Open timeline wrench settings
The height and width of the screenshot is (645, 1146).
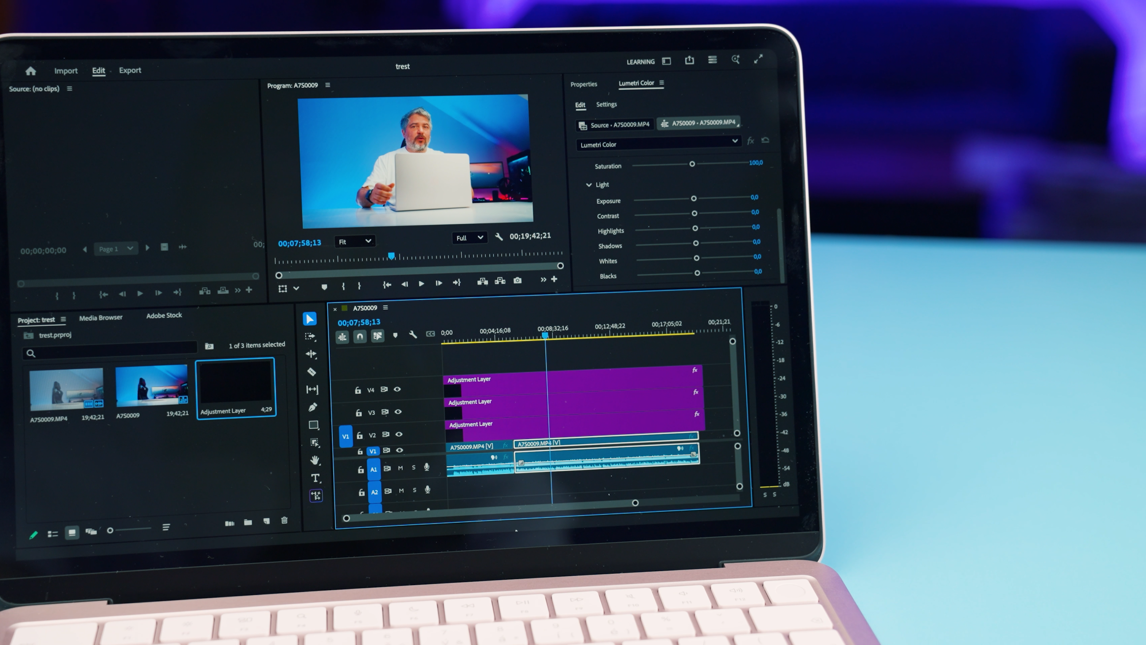[x=413, y=335]
